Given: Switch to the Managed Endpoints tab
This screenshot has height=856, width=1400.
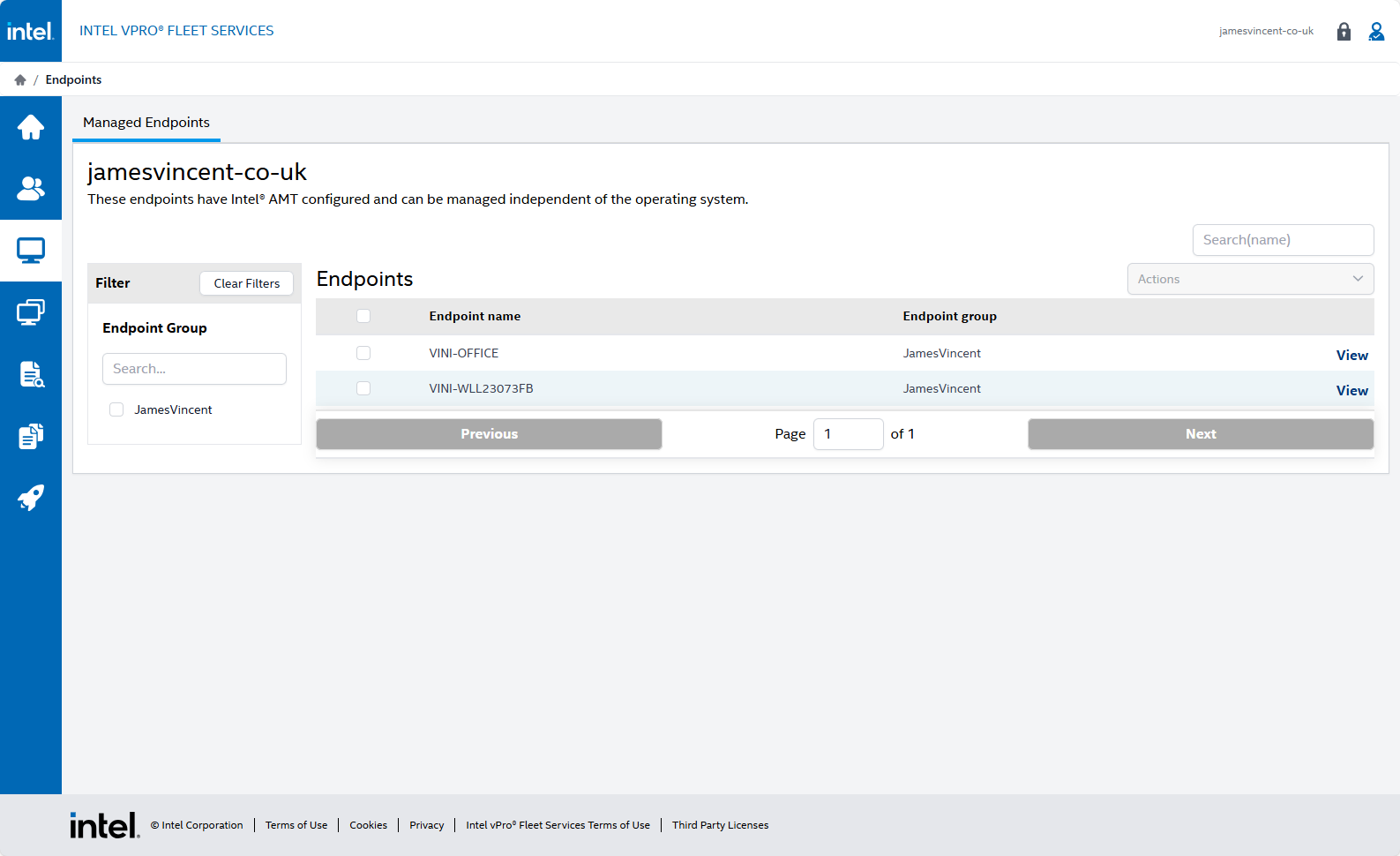Looking at the screenshot, I should [146, 123].
